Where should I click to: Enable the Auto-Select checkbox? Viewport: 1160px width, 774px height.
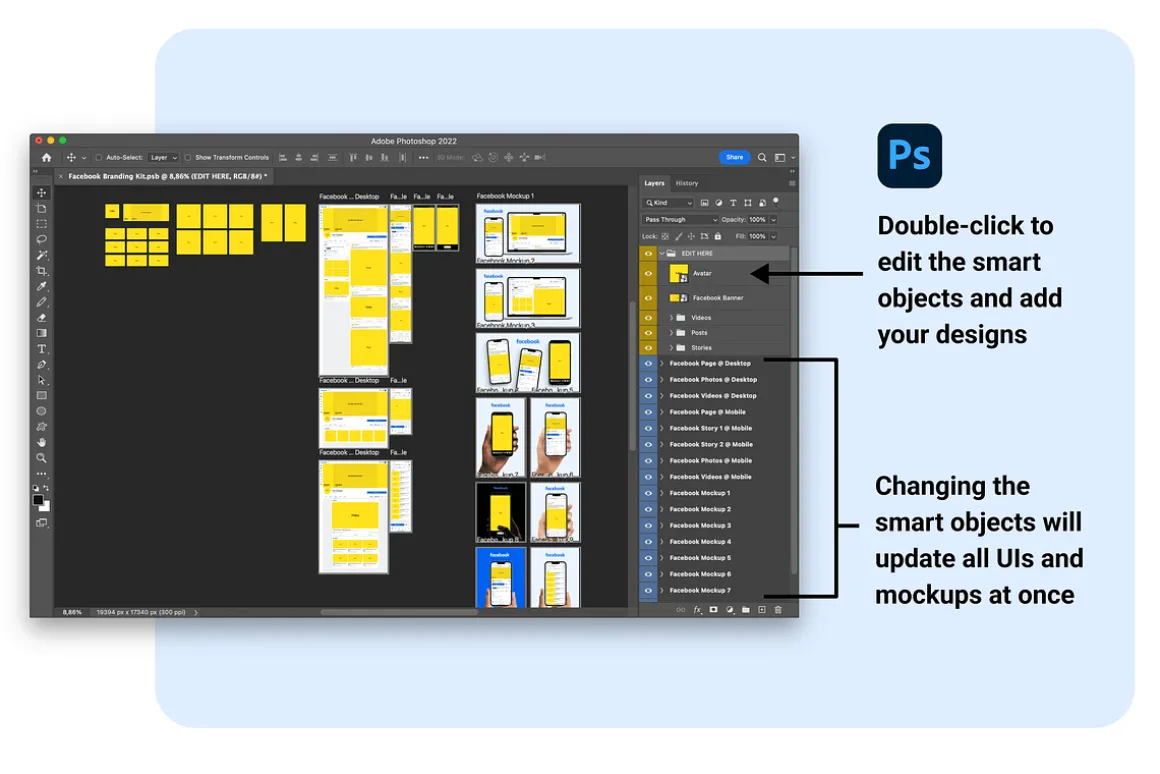pos(98,157)
